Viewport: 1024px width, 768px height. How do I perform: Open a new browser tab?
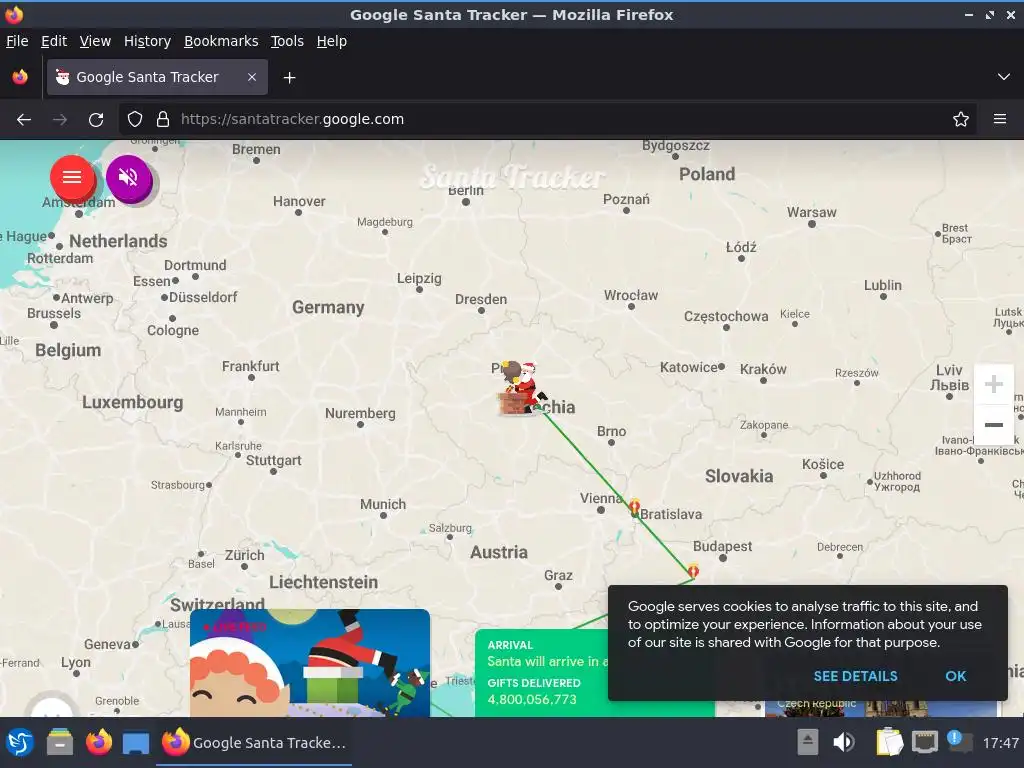click(x=289, y=78)
